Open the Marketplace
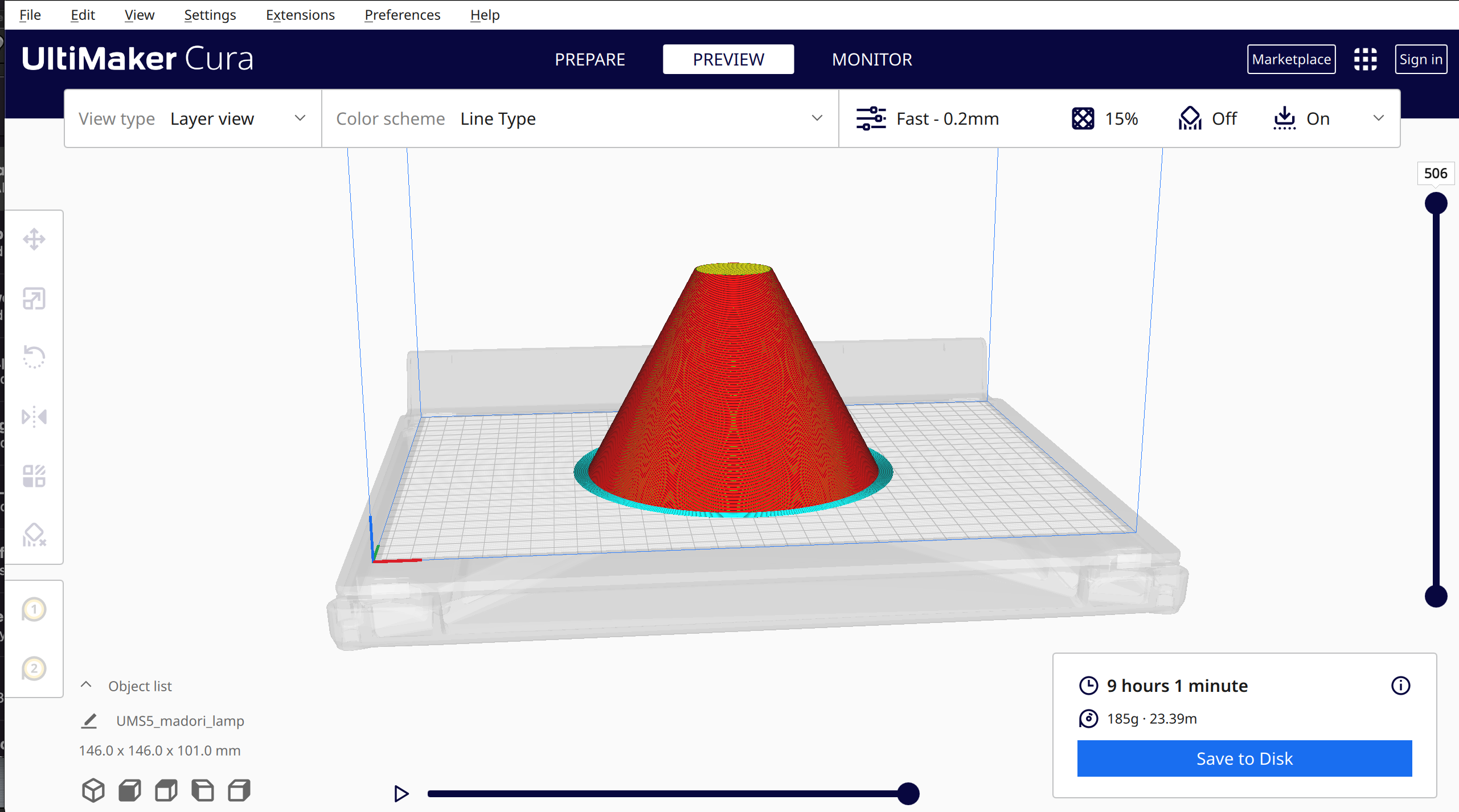 pyautogui.click(x=1291, y=59)
